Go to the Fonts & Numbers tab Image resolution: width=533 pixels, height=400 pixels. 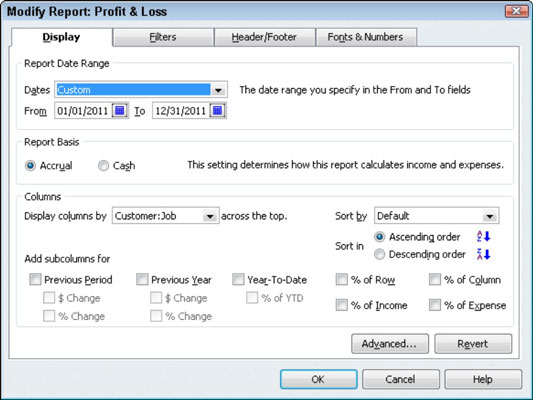366,37
